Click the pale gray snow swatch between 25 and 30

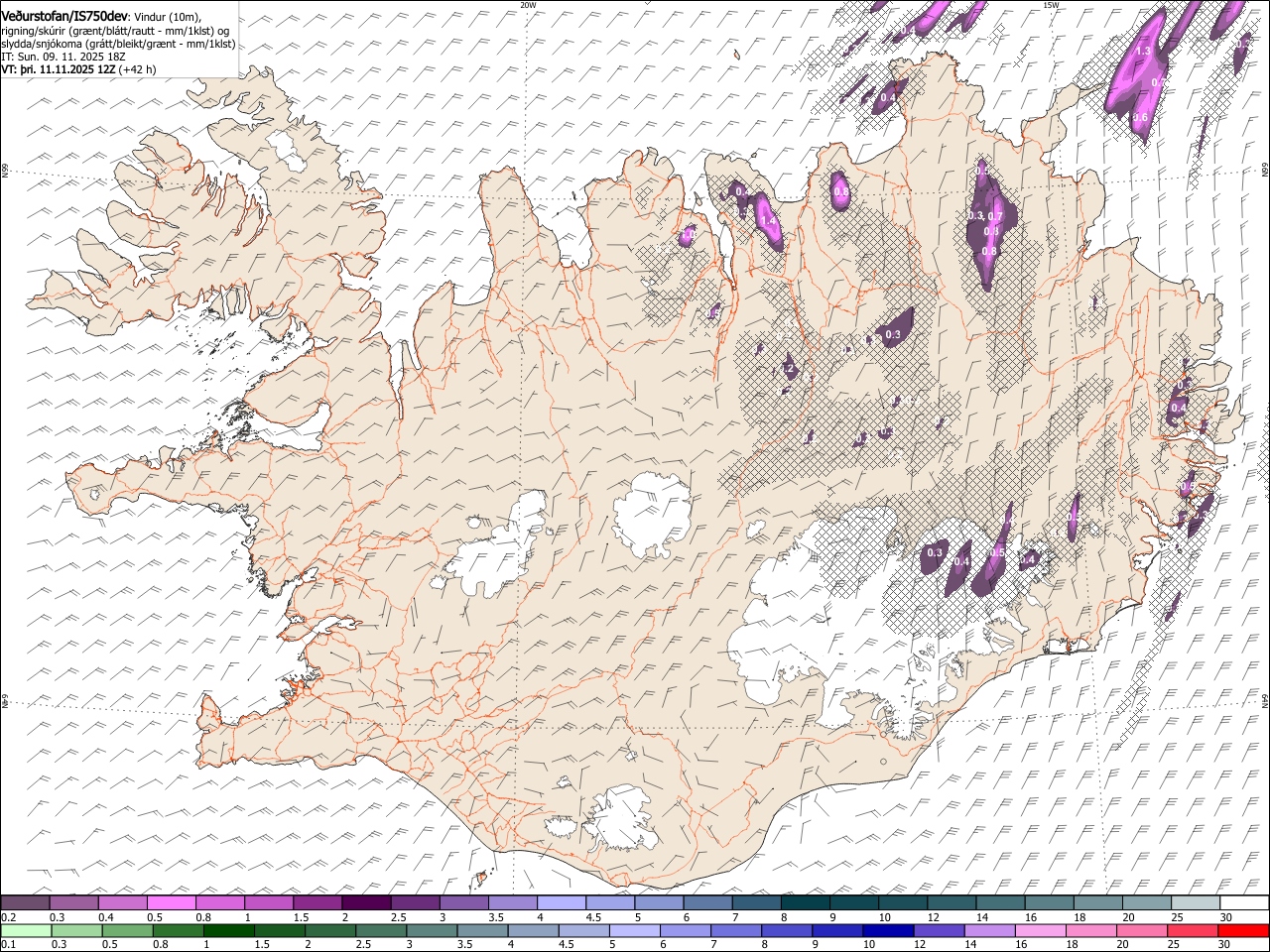pos(1194,902)
